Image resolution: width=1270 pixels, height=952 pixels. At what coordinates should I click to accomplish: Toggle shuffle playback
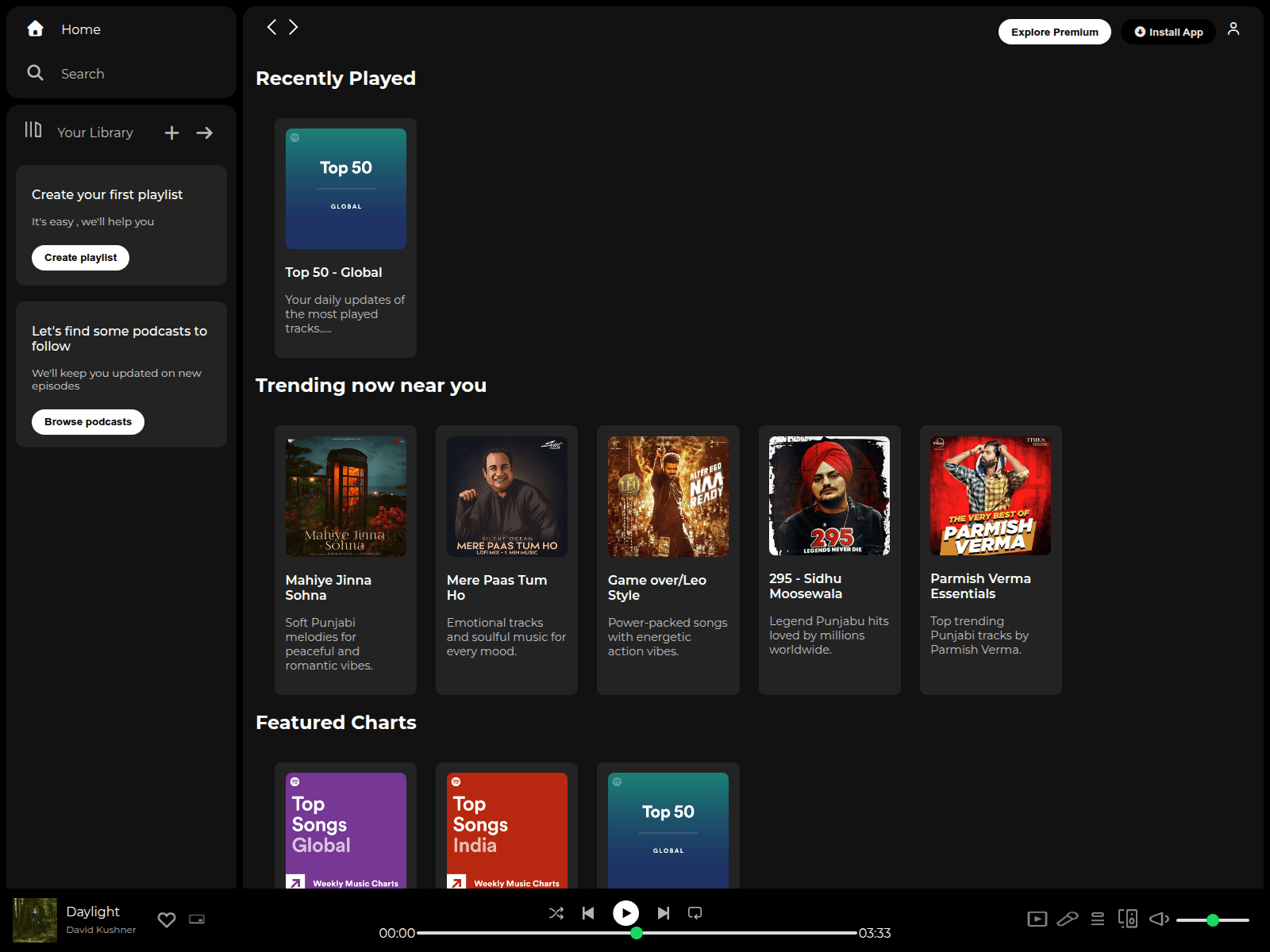click(556, 913)
